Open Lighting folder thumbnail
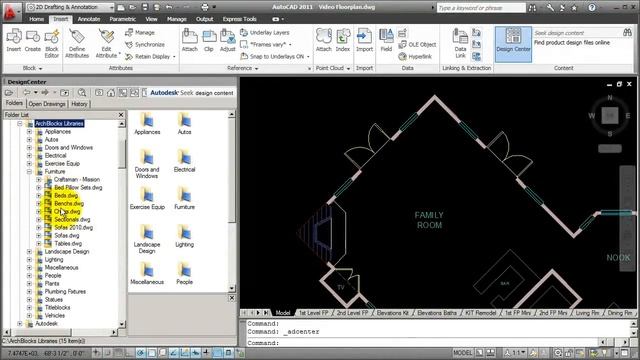The width and height of the screenshot is (640, 360). click(184, 237)
